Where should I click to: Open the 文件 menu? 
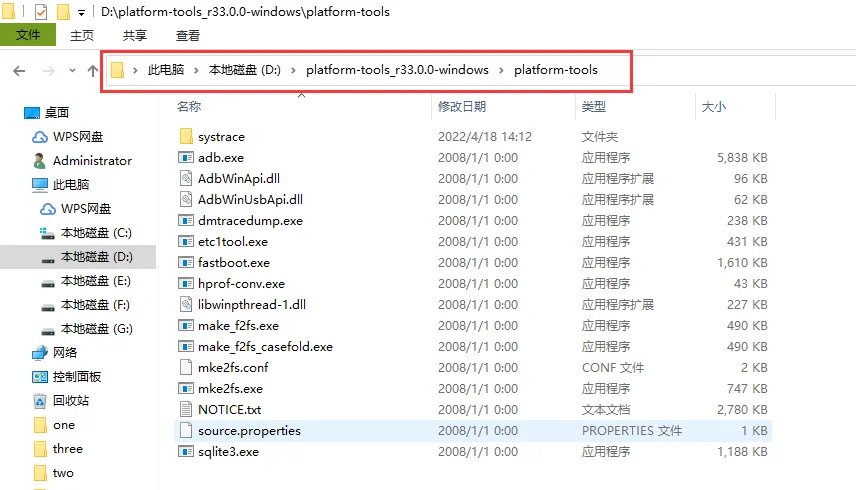(28, 35)
